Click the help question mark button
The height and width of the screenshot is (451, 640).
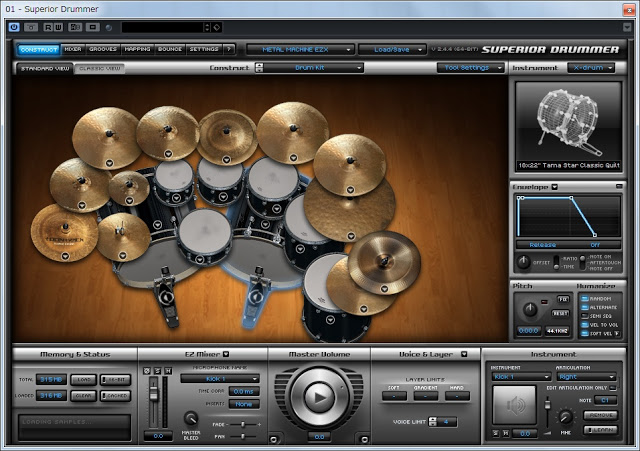point(229,48)
